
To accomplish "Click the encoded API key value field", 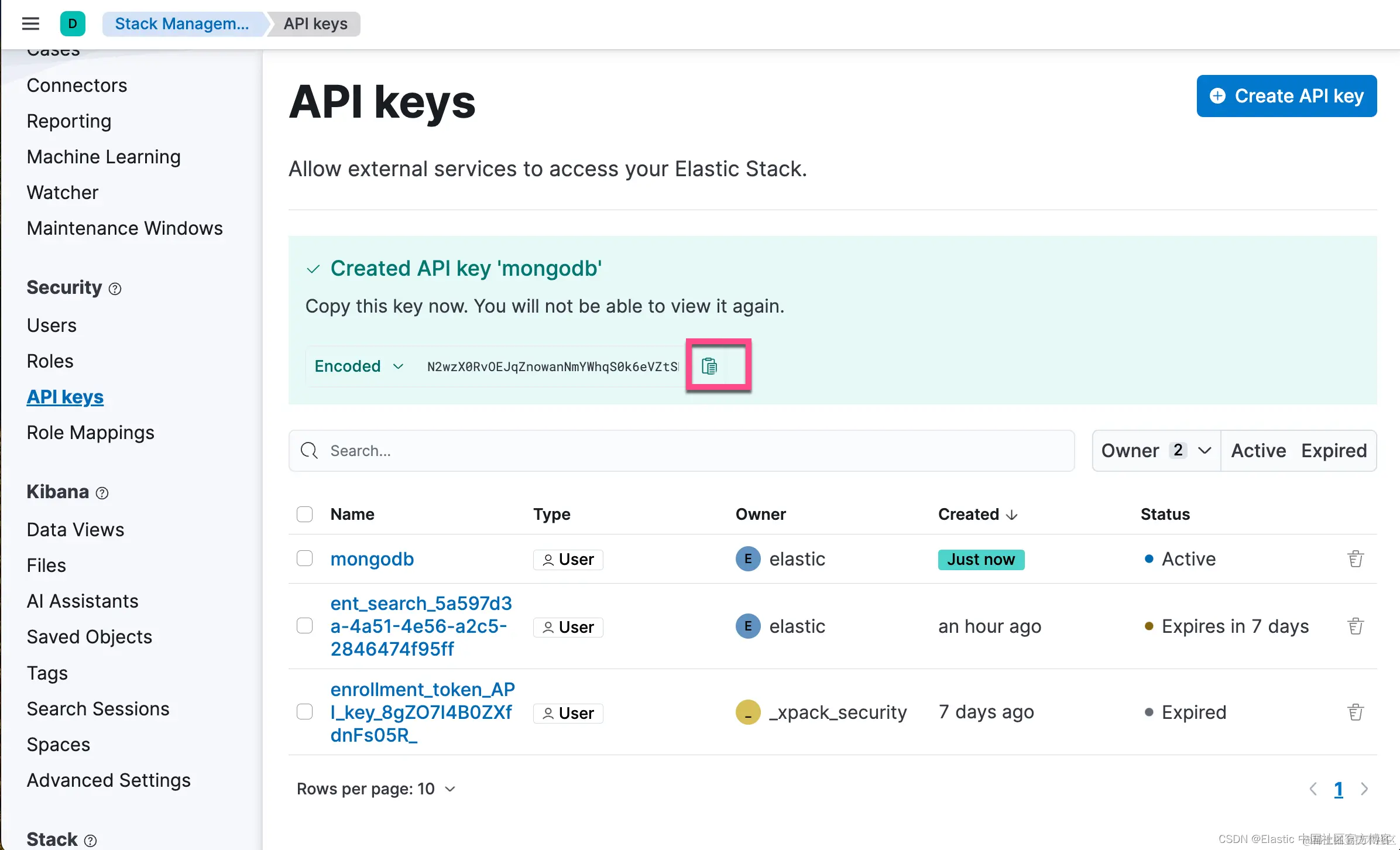I will tap(553, 366).
